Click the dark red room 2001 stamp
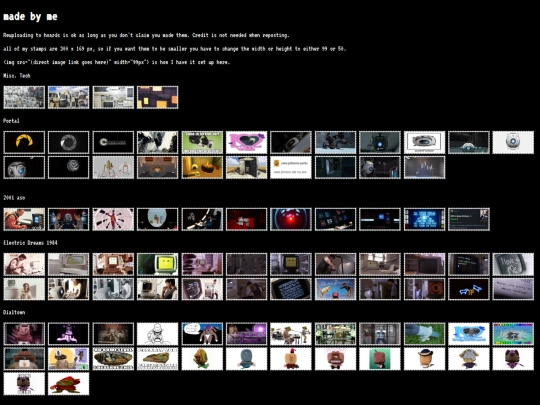Screen dimensions: 540x405 point(246,219)
